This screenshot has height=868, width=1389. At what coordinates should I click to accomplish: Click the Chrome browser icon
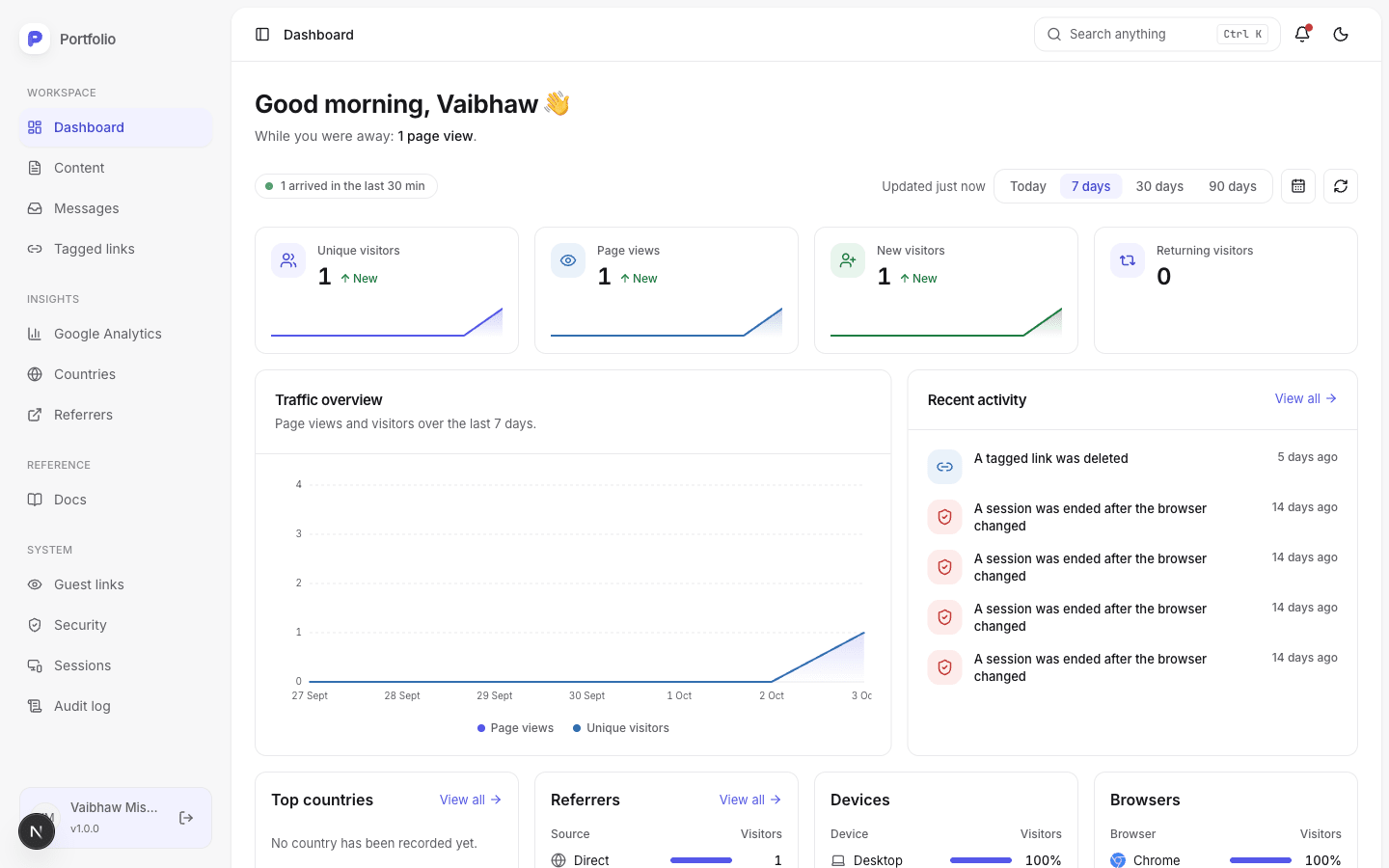pos(1118,860)
